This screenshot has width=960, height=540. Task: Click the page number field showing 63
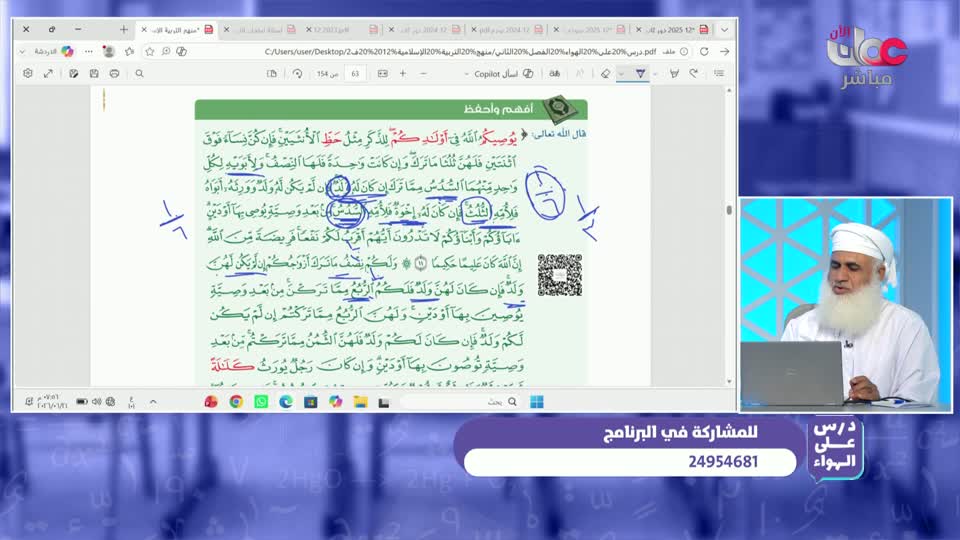pos(355,73)
